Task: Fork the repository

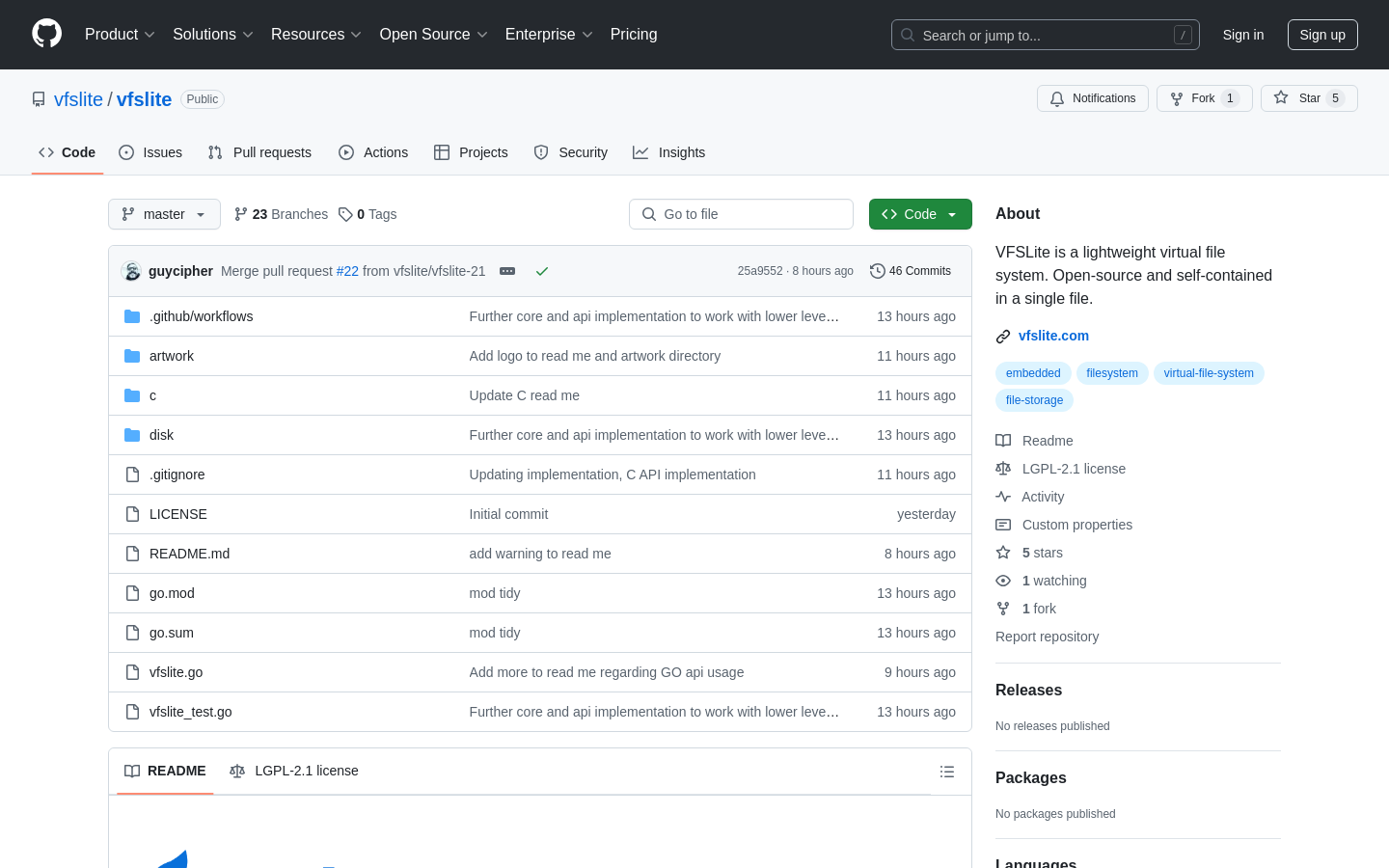Action: [1204, 98]
